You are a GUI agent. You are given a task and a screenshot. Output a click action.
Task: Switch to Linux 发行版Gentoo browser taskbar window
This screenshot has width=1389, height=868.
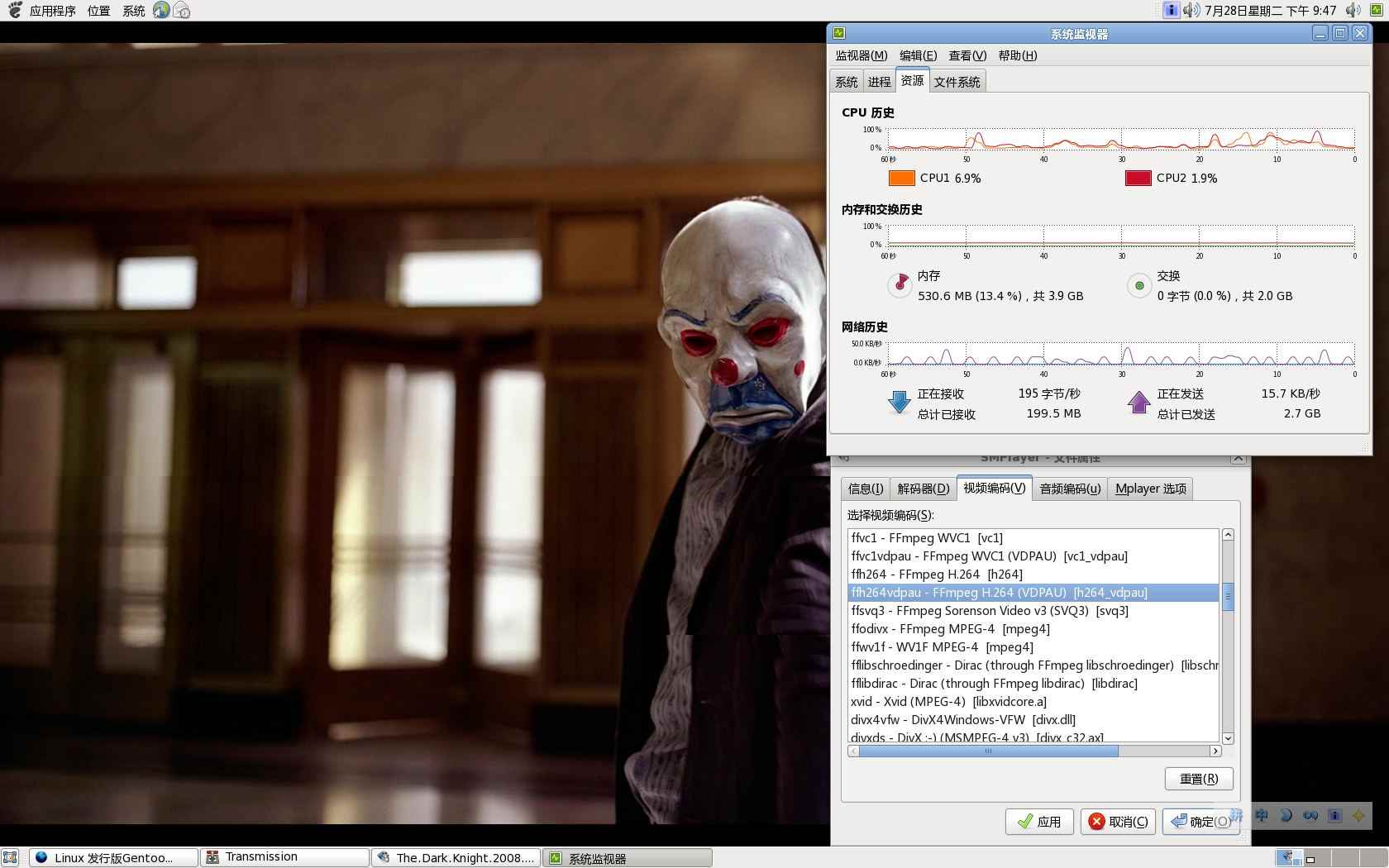114,857
